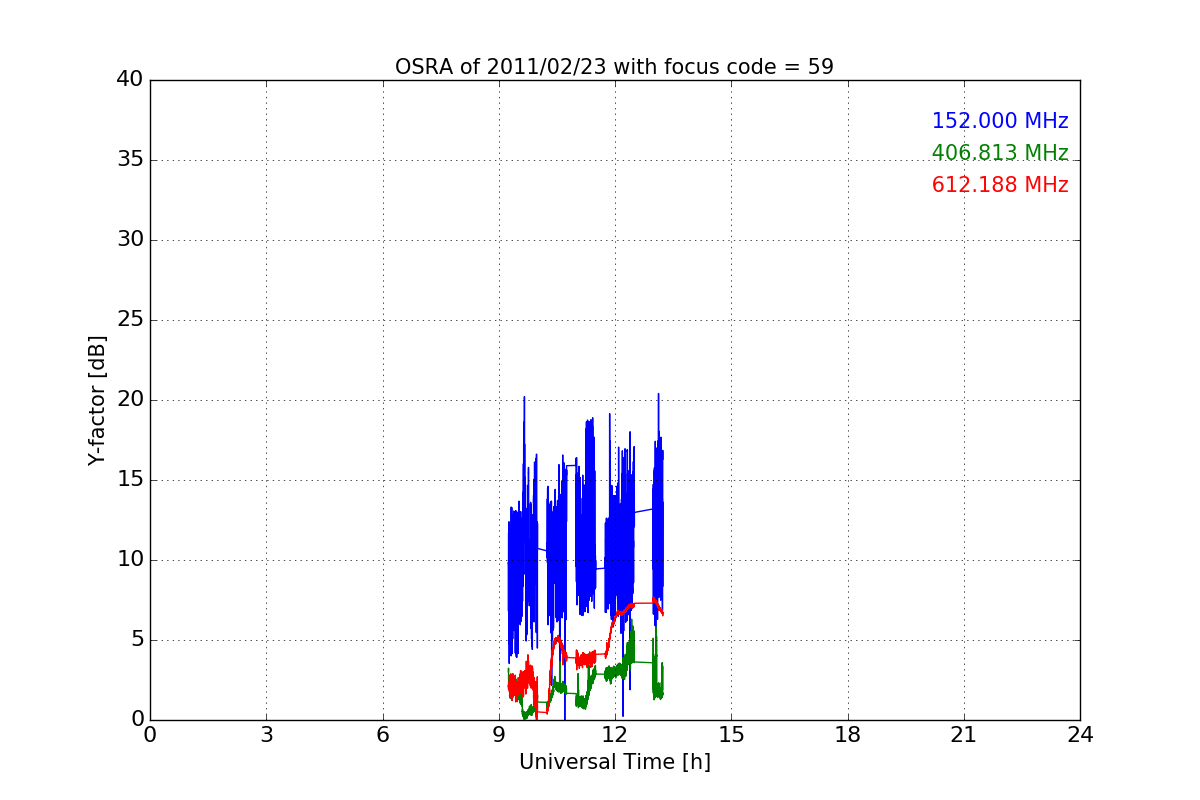Click the Universal Time [h] axis label

click(x=614, y=762)
